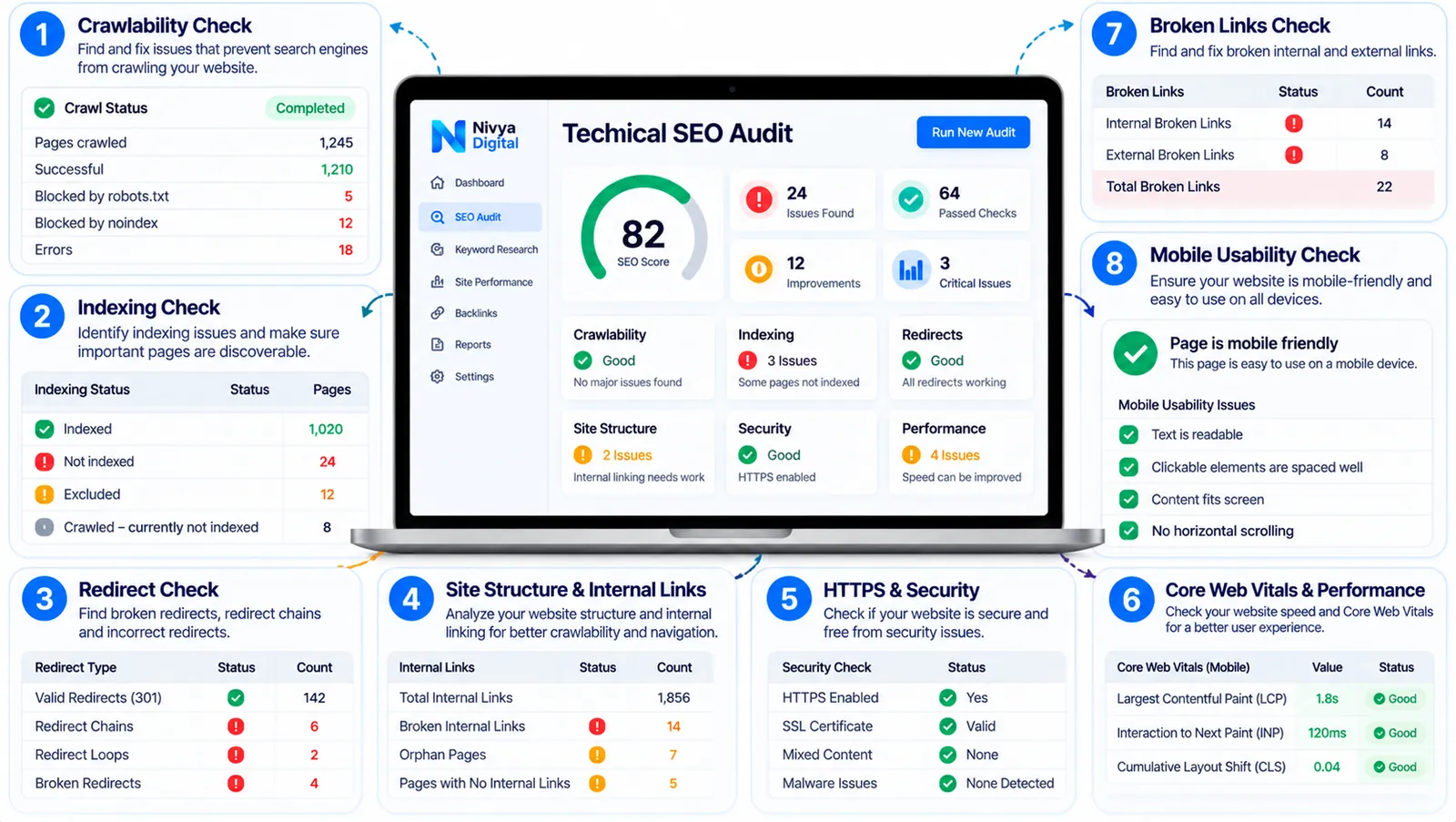Click the Content fits screen checkmark
The width and height of the screenshot is (1456, 822).
1128,500
